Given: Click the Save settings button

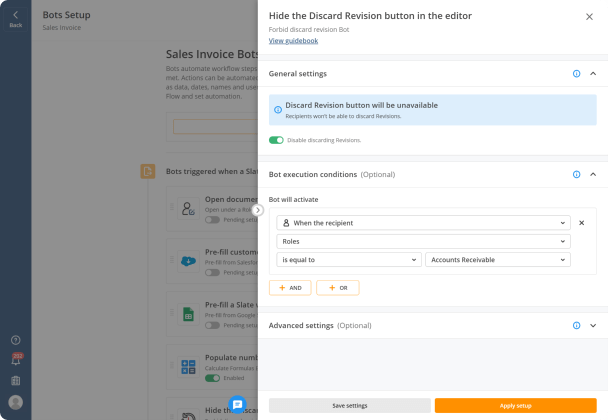Looking at the screenshot, I should pyautogui.click(x=350, y=406).
